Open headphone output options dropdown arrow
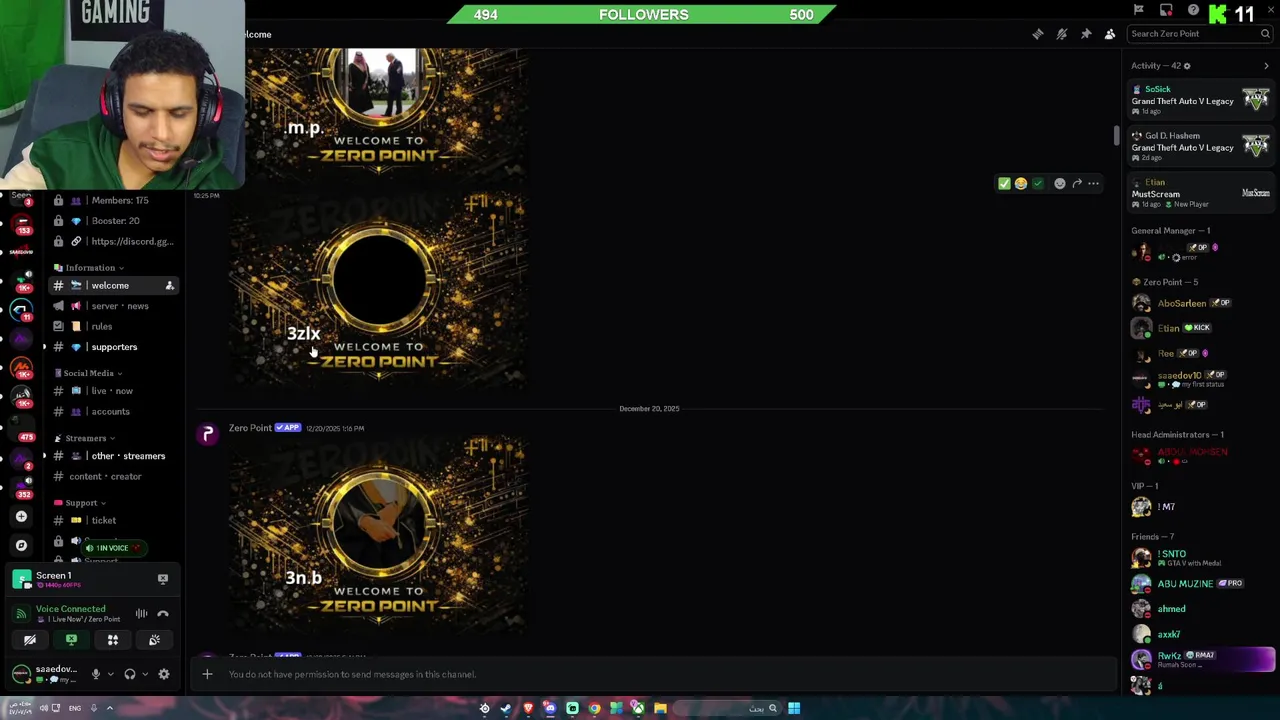Viewport: 1280px width, 720px height. [x=145, y=674]
